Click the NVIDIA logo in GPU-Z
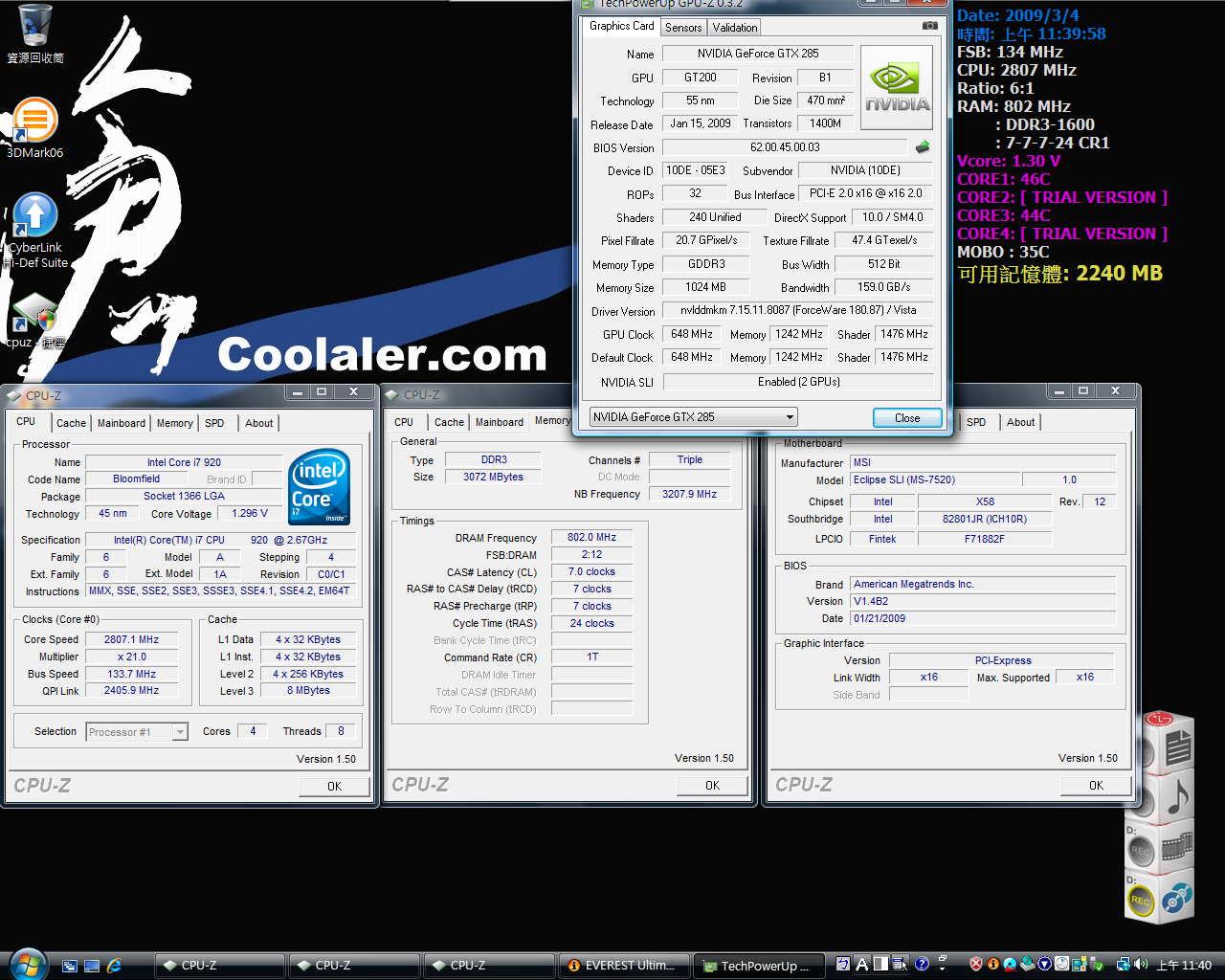The width and height of the screenshot is (1225, 980). 897,90
